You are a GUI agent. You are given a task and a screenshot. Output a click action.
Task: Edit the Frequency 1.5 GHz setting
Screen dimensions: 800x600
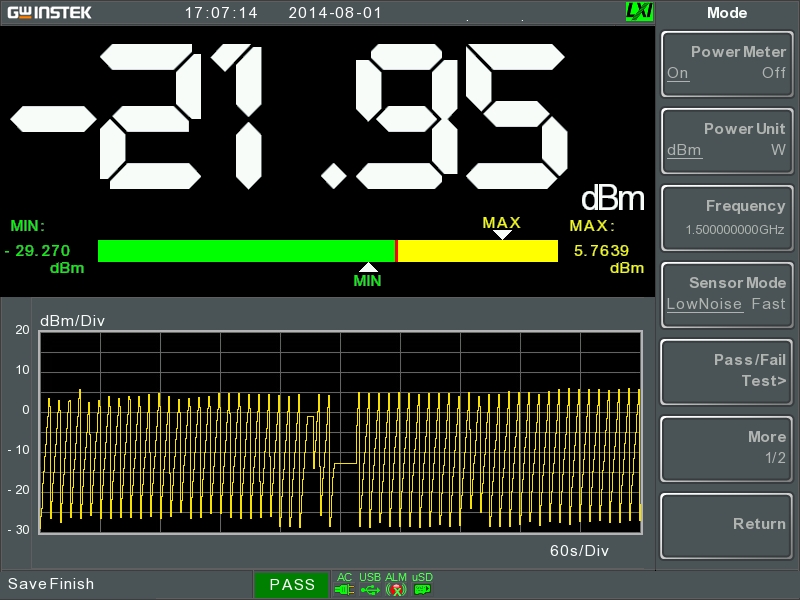727,218
